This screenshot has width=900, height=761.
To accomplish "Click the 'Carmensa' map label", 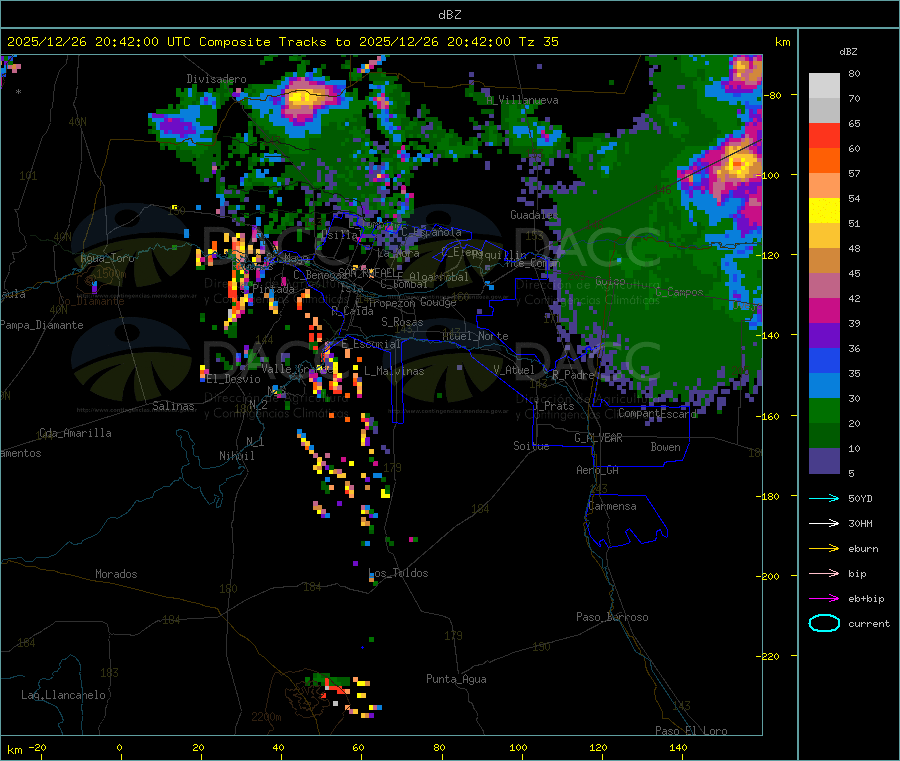I will pos(612,506).
